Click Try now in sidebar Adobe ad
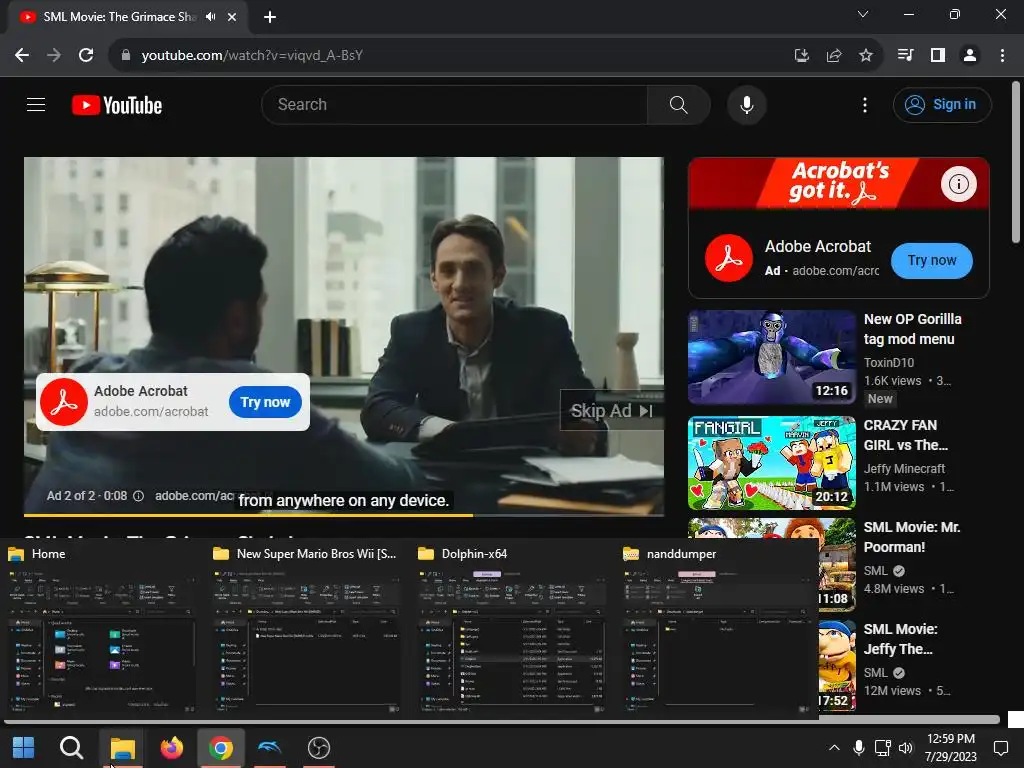1024x768 pixels. click(932, 261)
